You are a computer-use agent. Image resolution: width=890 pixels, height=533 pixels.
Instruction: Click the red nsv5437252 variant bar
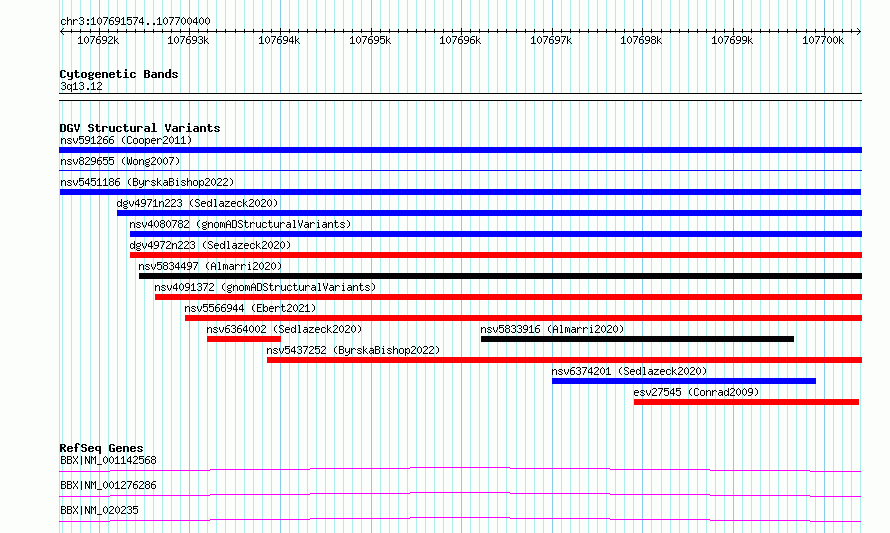coord(565,360)
